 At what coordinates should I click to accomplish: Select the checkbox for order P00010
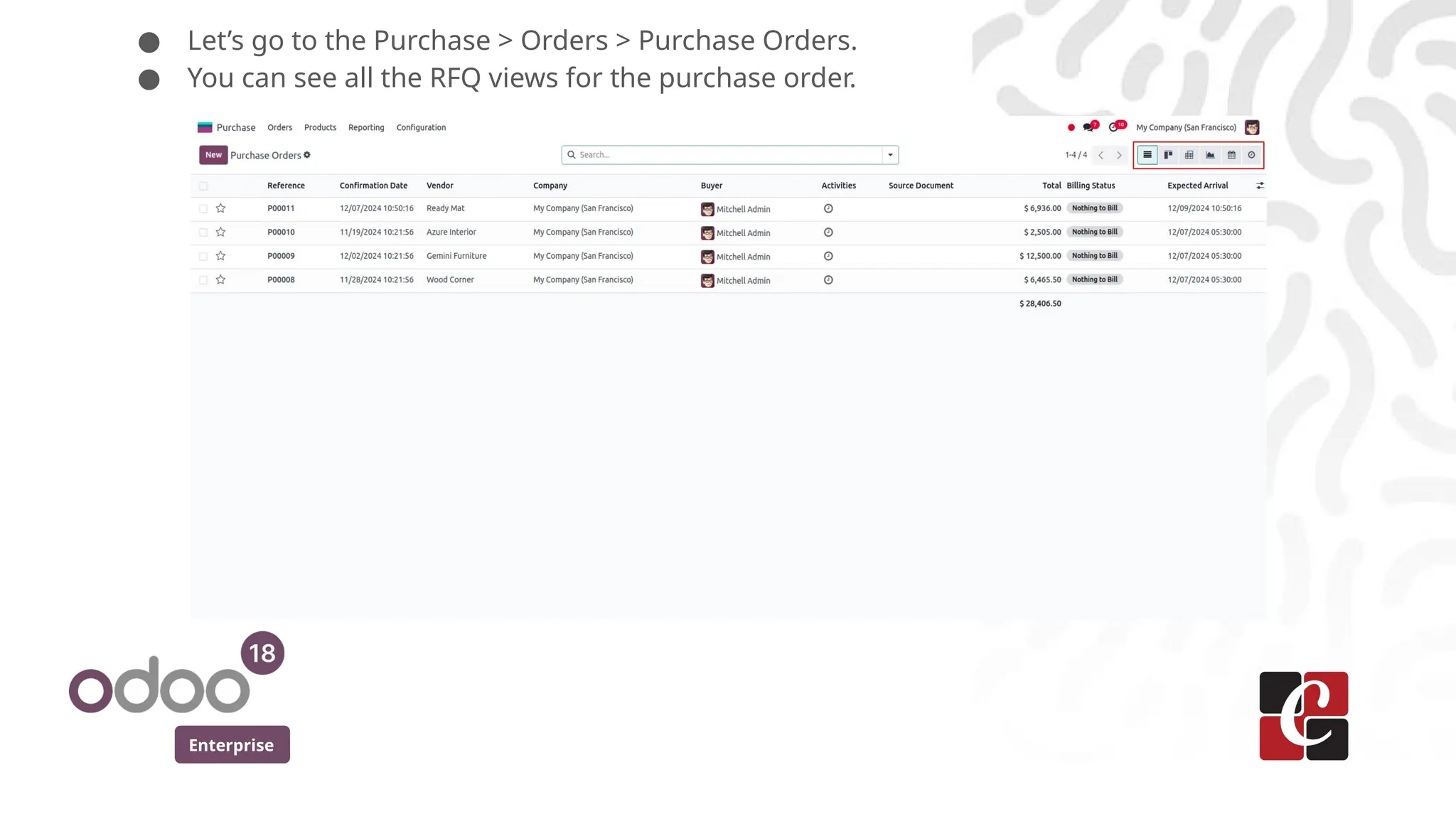click(203, 232)
